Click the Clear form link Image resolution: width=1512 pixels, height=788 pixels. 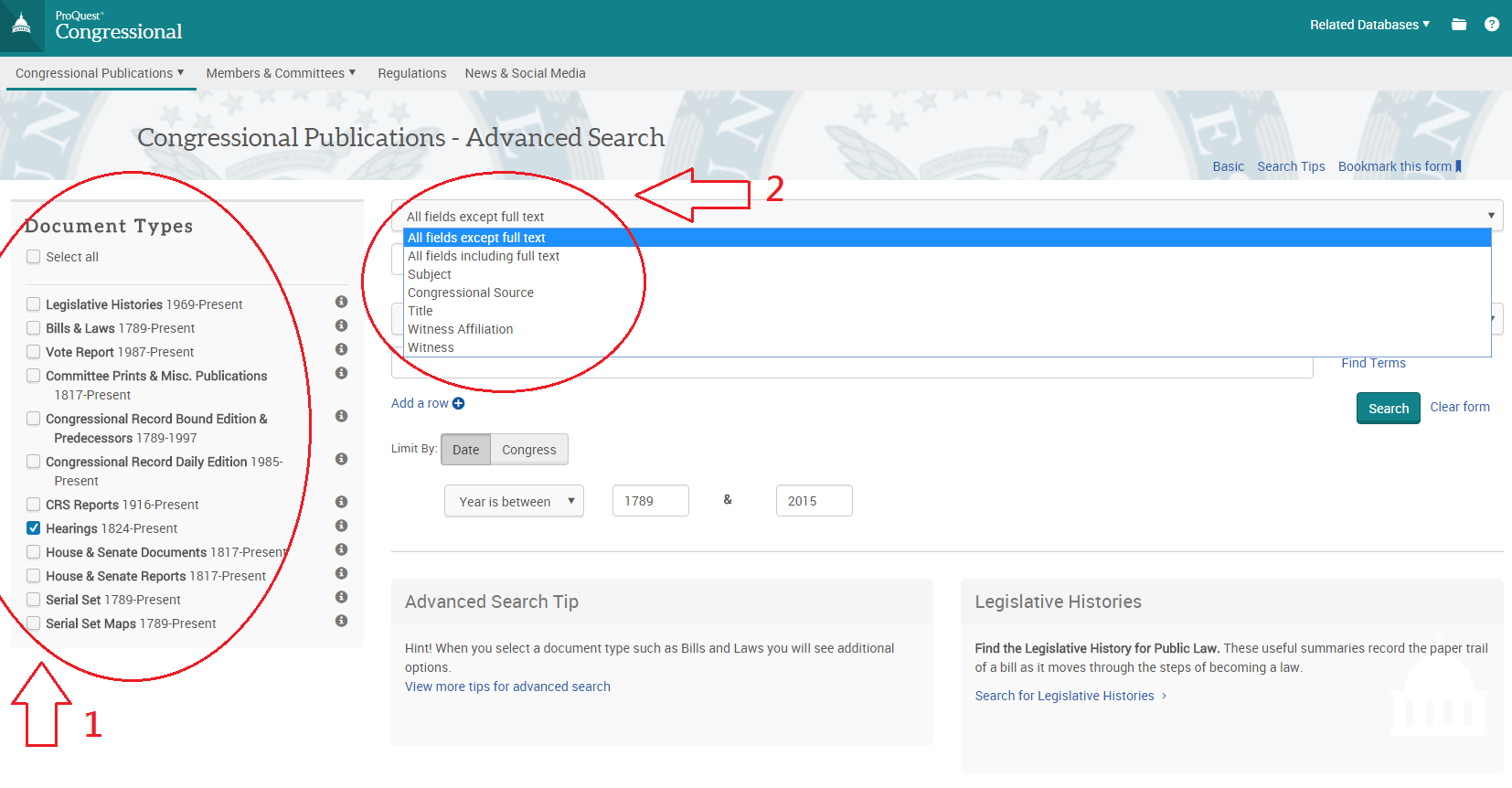tap(1460, 407)
